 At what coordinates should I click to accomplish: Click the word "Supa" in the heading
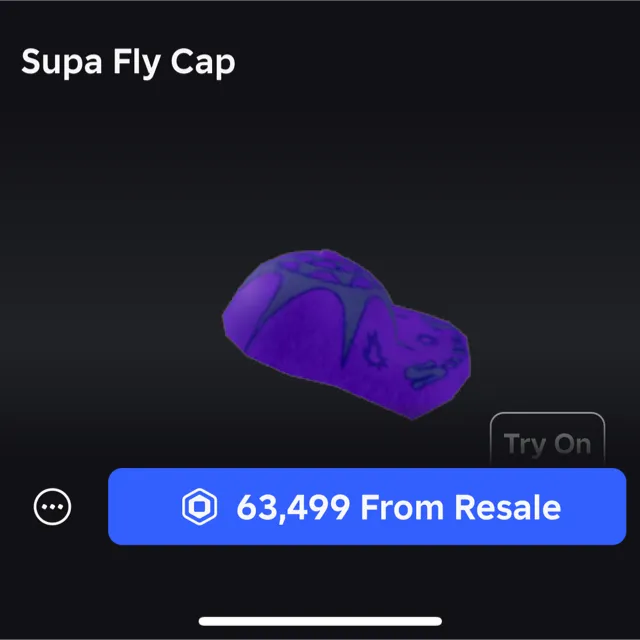[x=62, y=63]
